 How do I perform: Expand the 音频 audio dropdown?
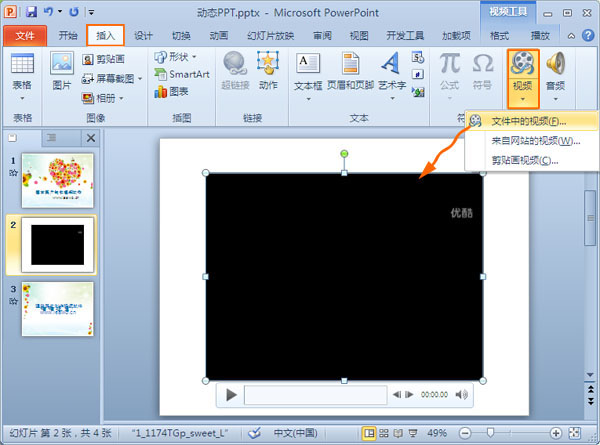pos(556,99)
